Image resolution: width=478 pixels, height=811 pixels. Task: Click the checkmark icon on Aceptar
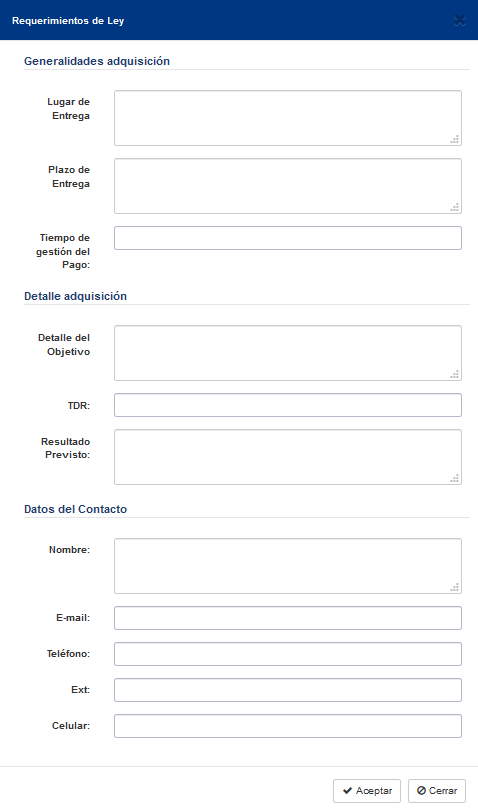click(348, 791)
